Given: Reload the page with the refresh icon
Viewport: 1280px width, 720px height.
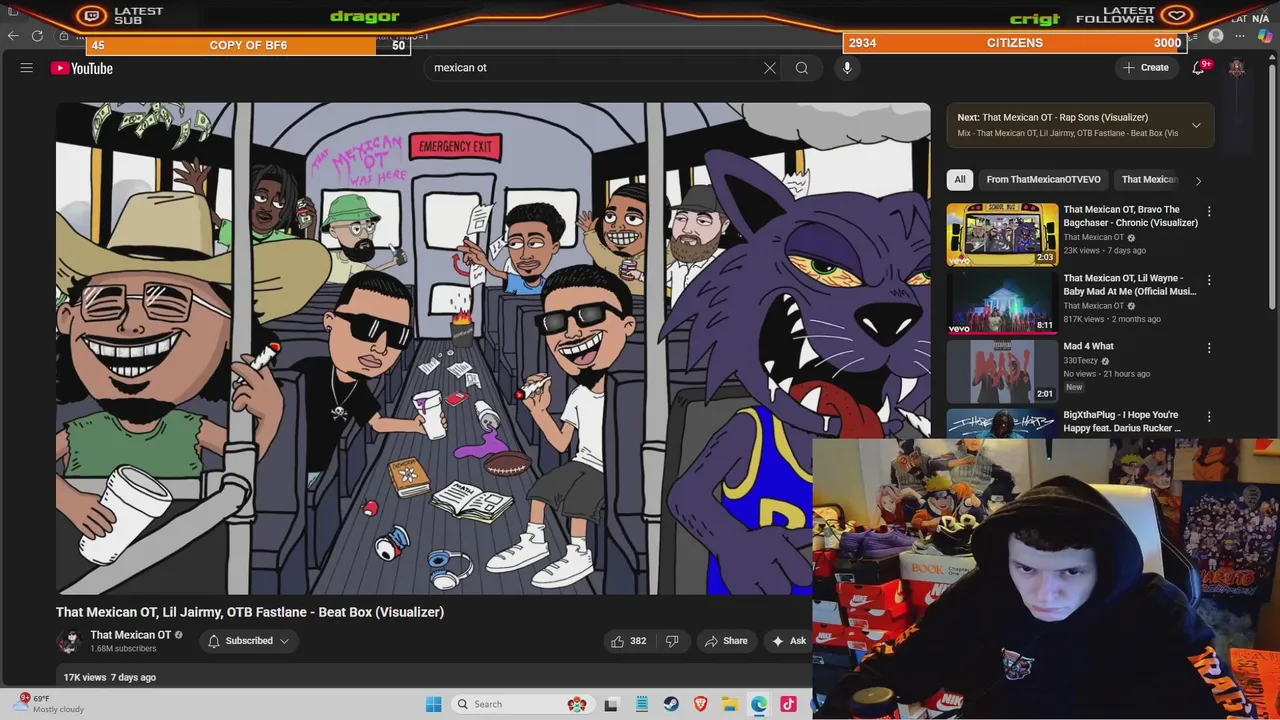Looking at the screenshot, I should pos(37,36).
